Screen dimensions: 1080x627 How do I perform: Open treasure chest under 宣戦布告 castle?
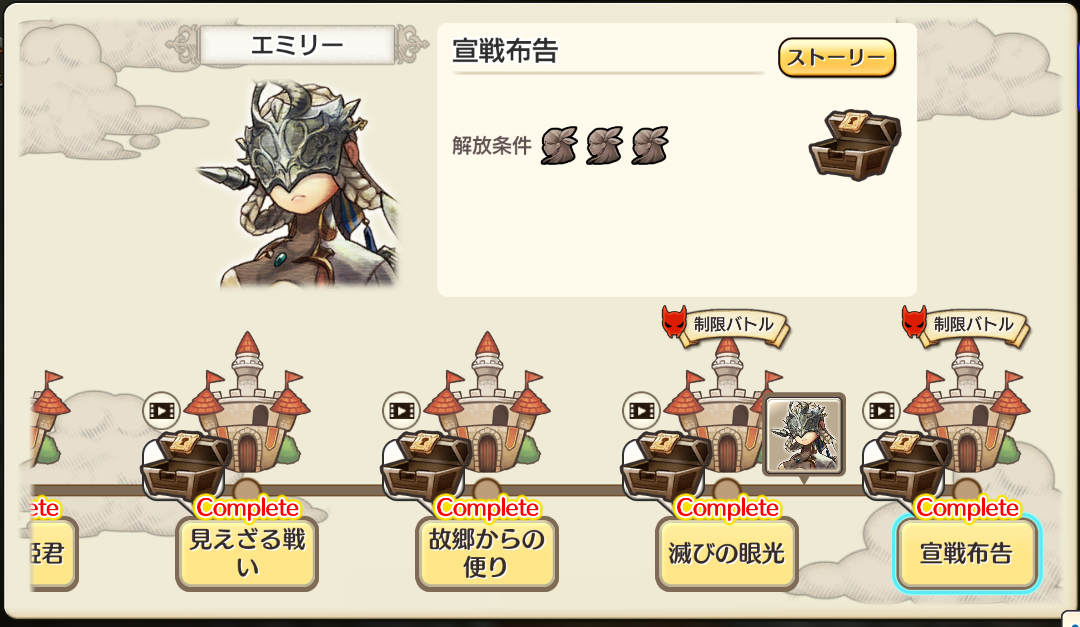(x=904, y=464)
